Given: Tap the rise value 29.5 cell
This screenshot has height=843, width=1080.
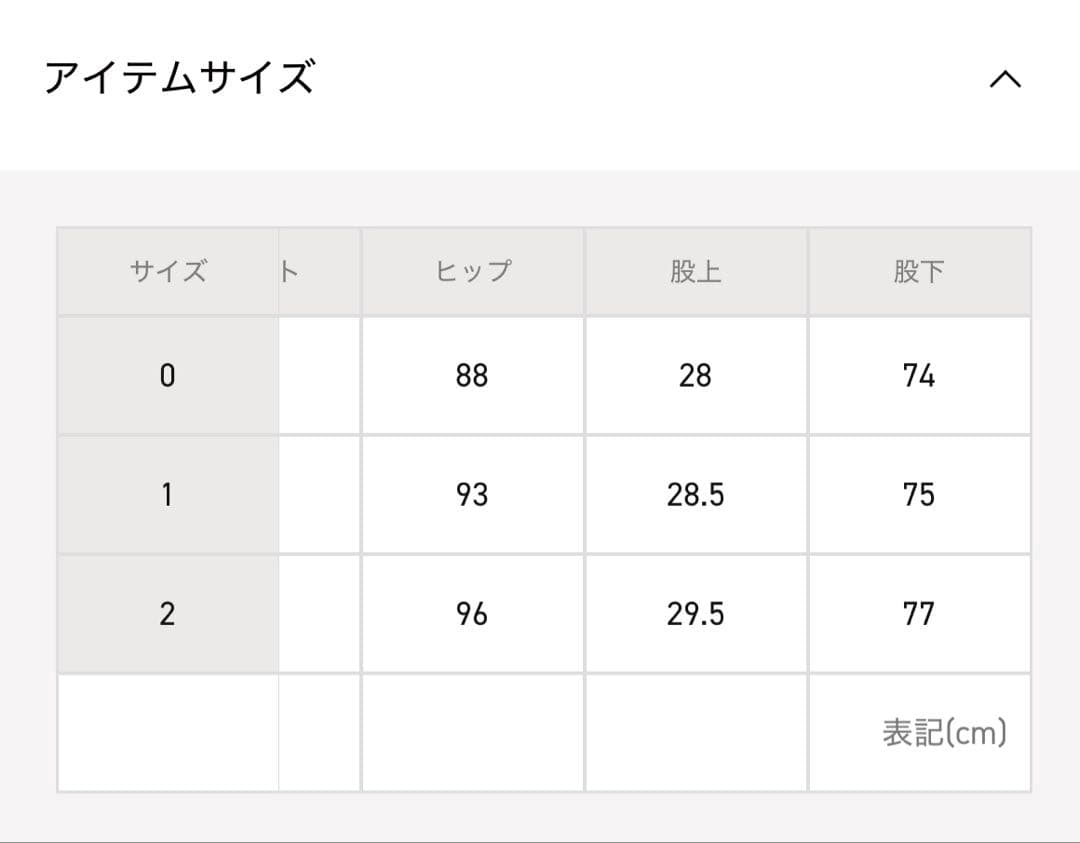Looking at the screenshot, I should 696,614.
